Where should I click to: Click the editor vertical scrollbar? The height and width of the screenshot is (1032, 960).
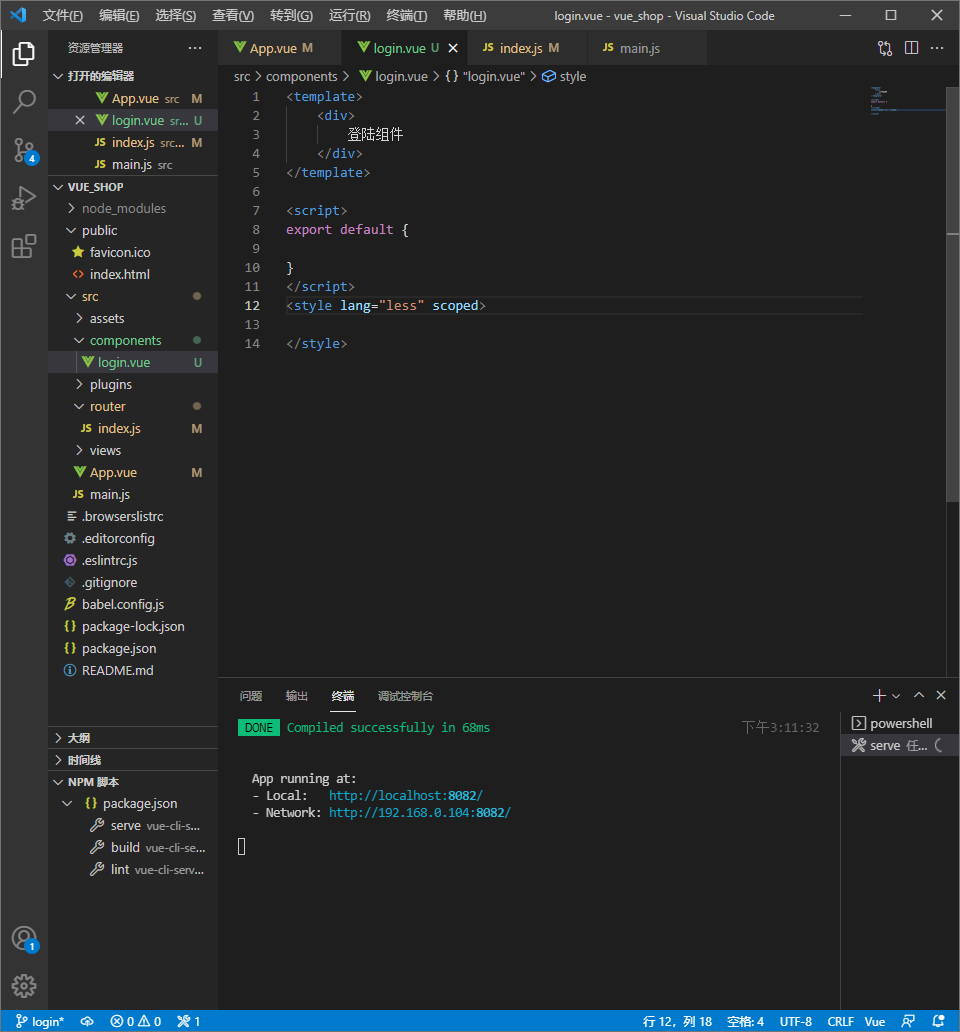[953, 296]
